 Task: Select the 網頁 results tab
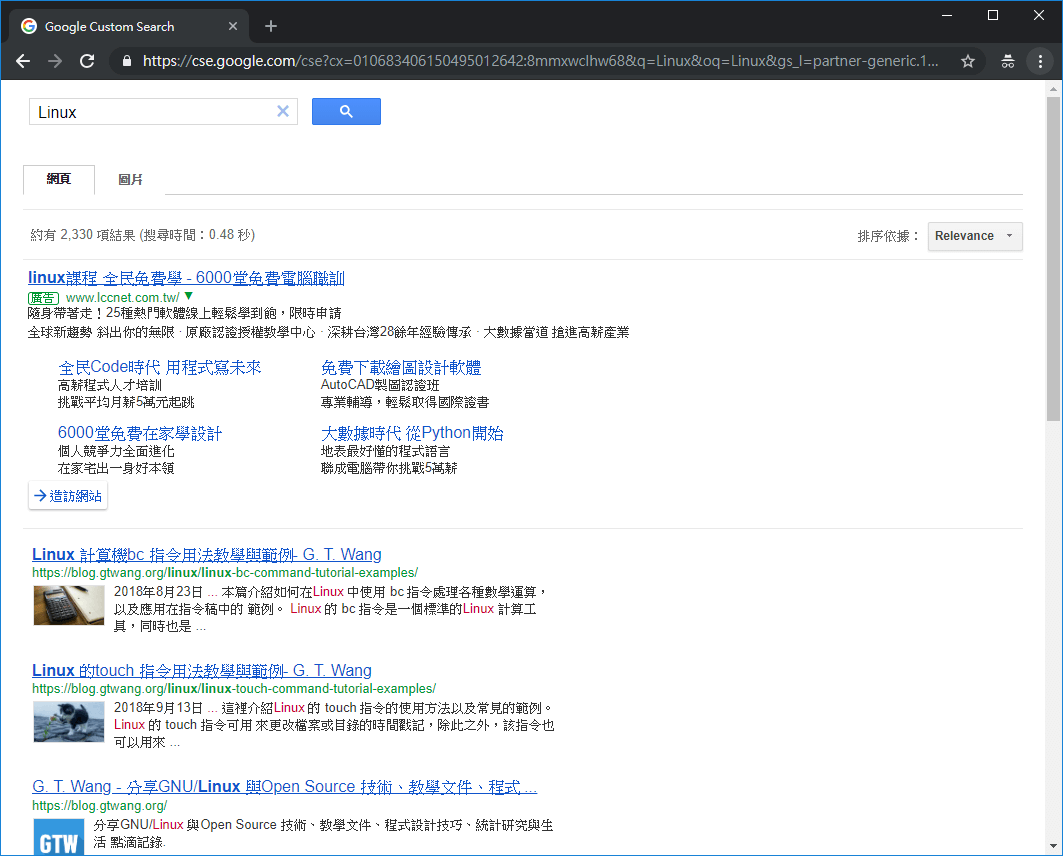(x=58, y=179)
